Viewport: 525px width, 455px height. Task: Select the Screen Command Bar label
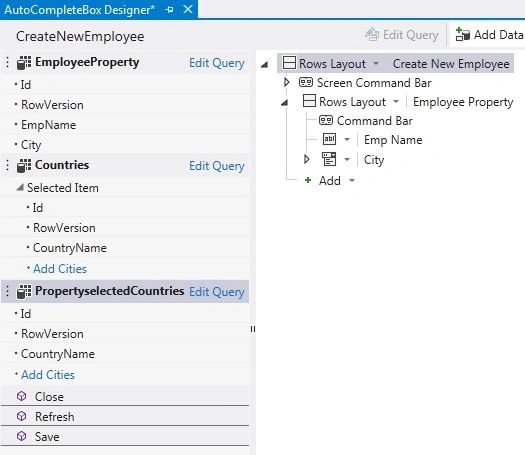(374, 83)
